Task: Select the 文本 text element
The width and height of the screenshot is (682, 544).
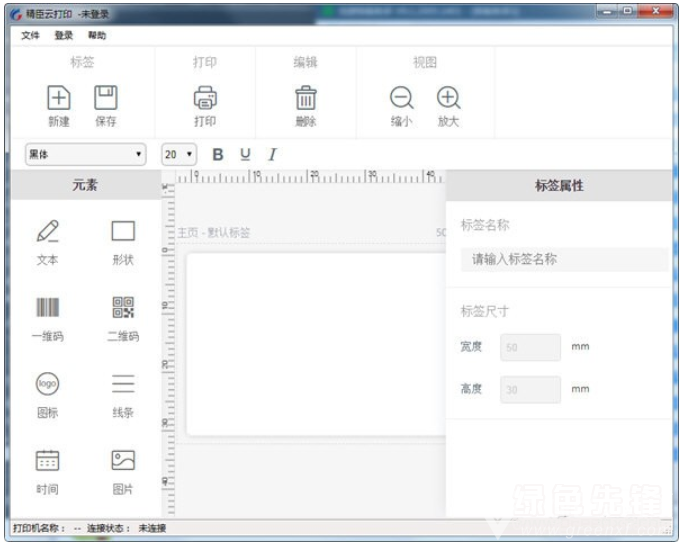Action: 47,243
